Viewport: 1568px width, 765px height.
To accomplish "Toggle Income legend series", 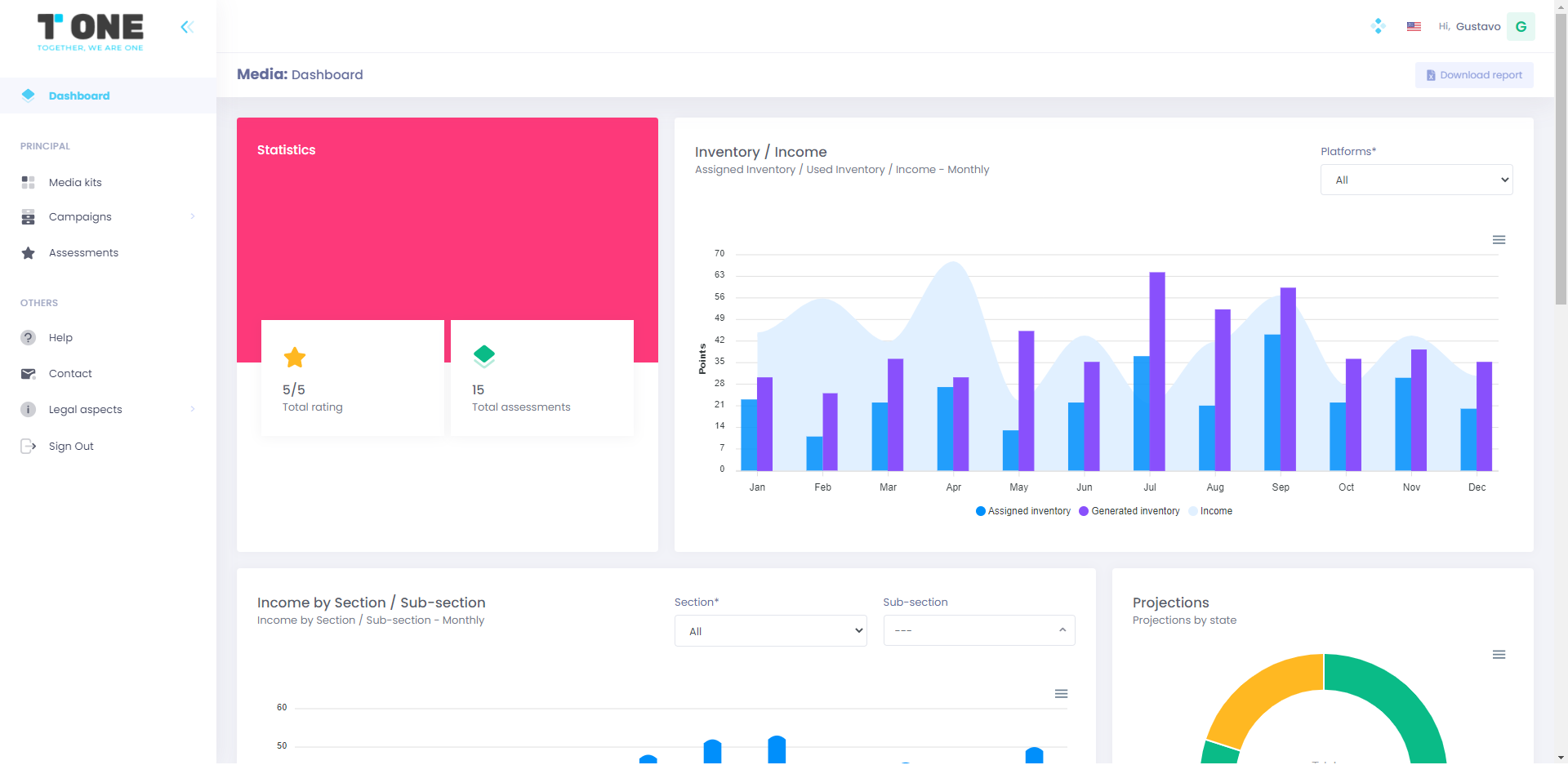I will click(1210, 511).
